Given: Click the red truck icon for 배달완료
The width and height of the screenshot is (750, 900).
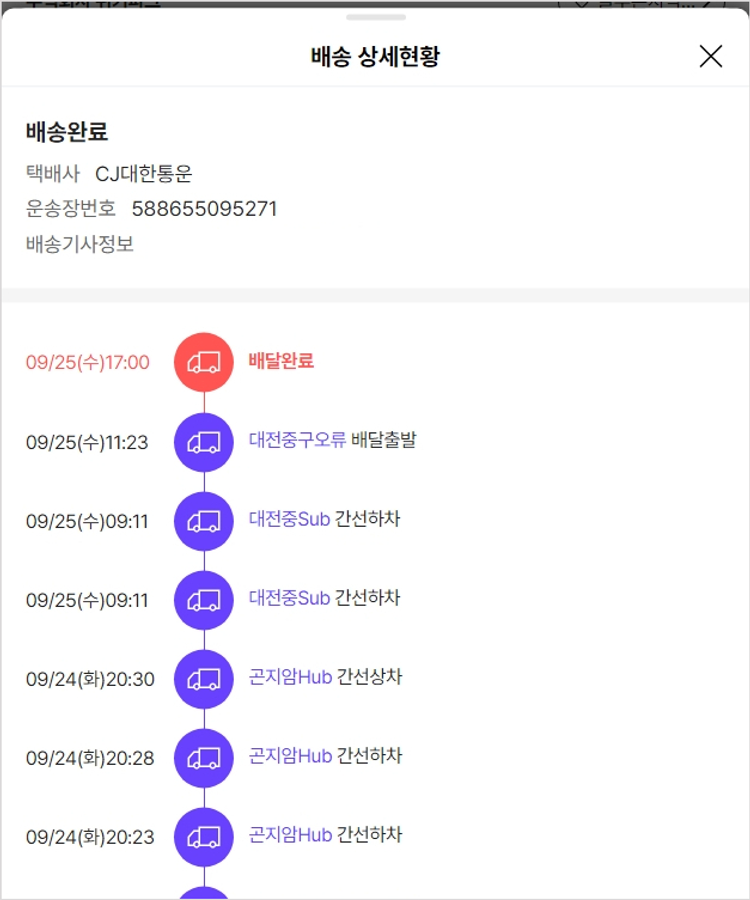Looking at the screenshot, I should 204,362.
